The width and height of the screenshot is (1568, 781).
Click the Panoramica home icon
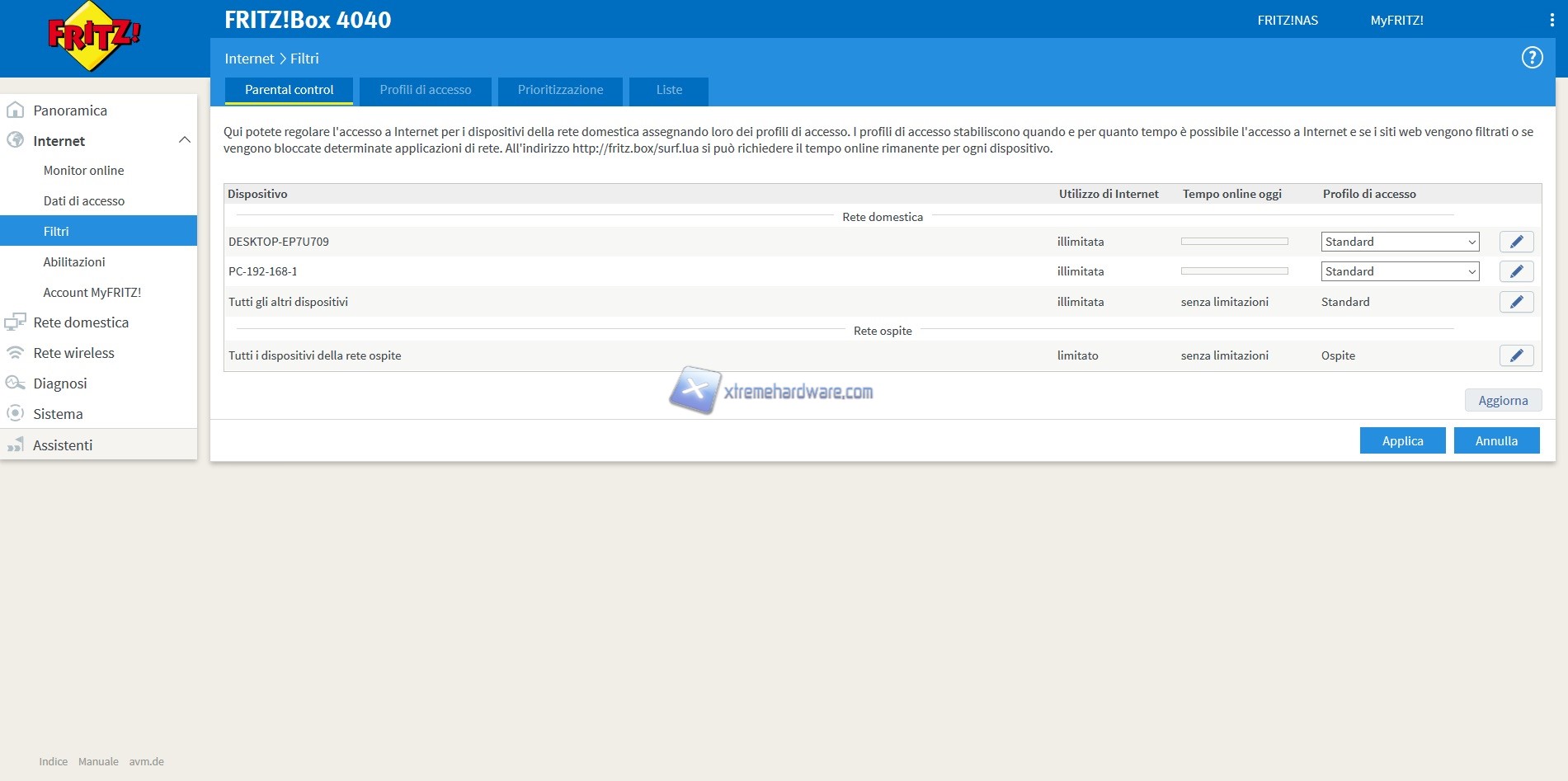(15, 111)
